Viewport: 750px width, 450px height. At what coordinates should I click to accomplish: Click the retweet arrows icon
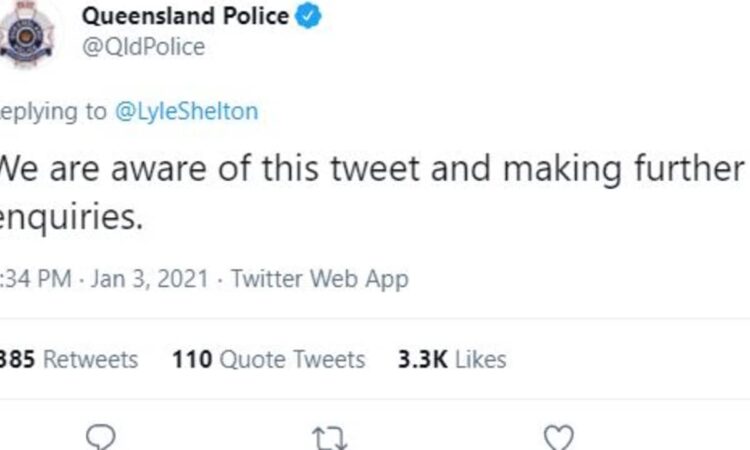(x=330, y=438)
